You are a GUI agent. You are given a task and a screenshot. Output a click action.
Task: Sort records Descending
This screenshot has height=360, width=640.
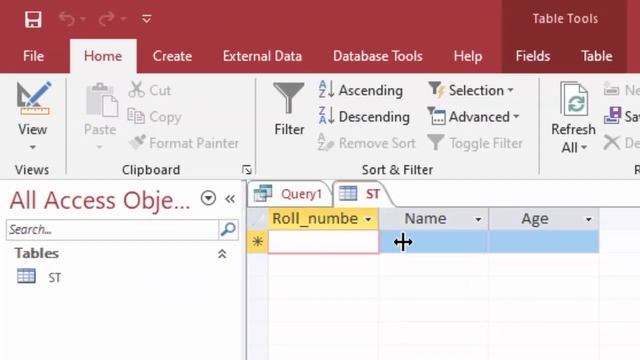point(364,117)
